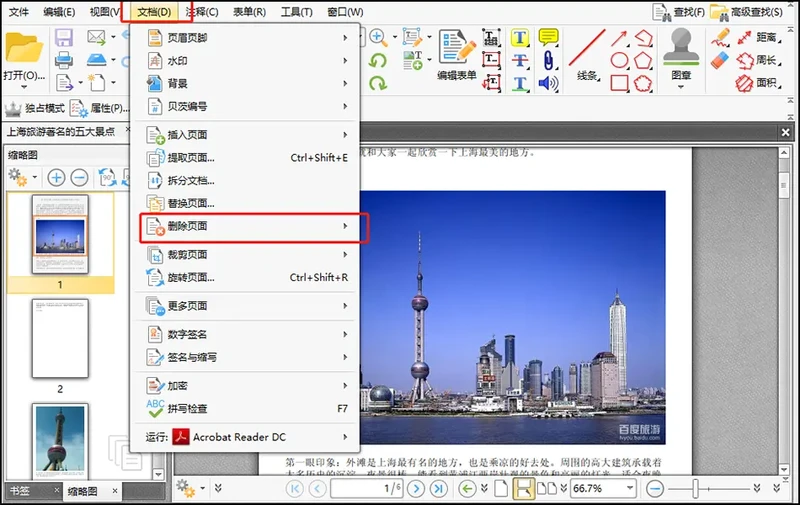This screenshot has width=800, height=505.
Task: Click zoom out minus button in status bar
Action: pyautogui.click(x=655, y=489)
